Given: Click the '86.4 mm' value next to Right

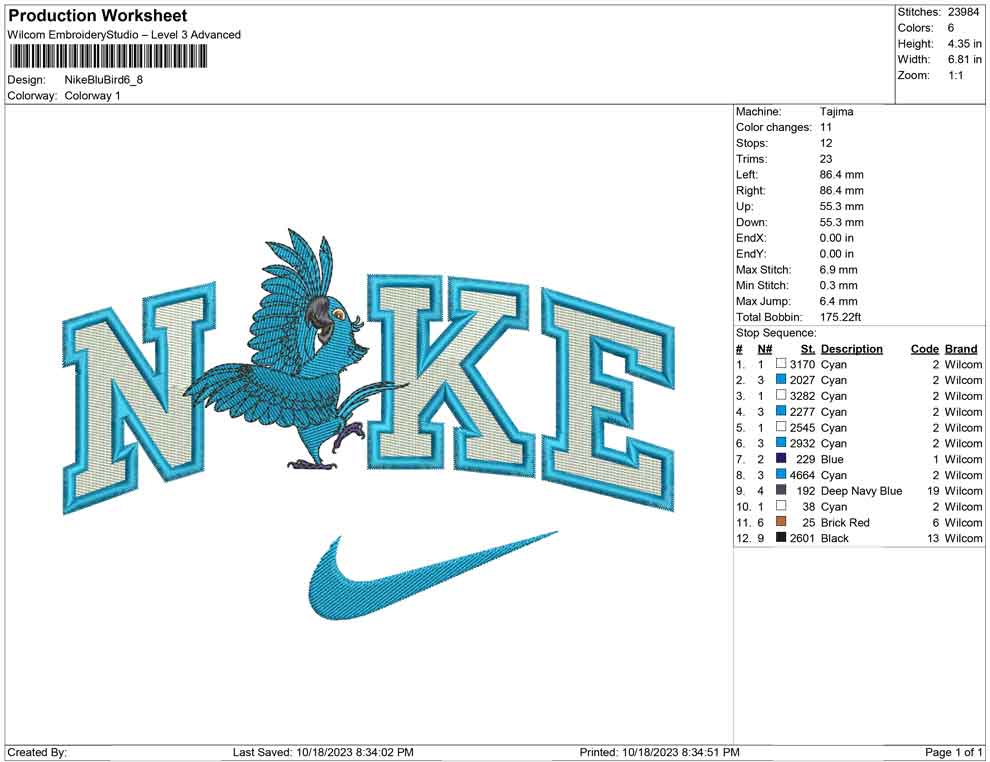Looking at the screenshot, I should tap(842, 191).
